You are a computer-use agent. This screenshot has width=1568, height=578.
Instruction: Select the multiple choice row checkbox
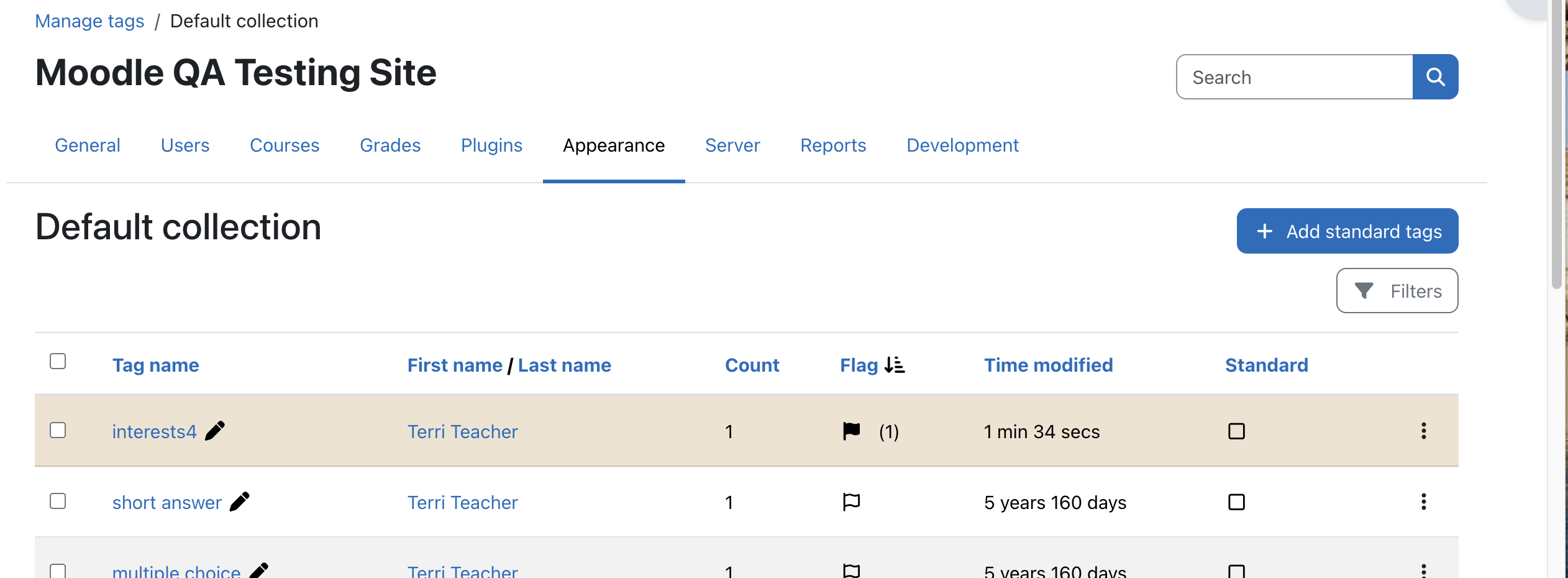pos(58,571)
